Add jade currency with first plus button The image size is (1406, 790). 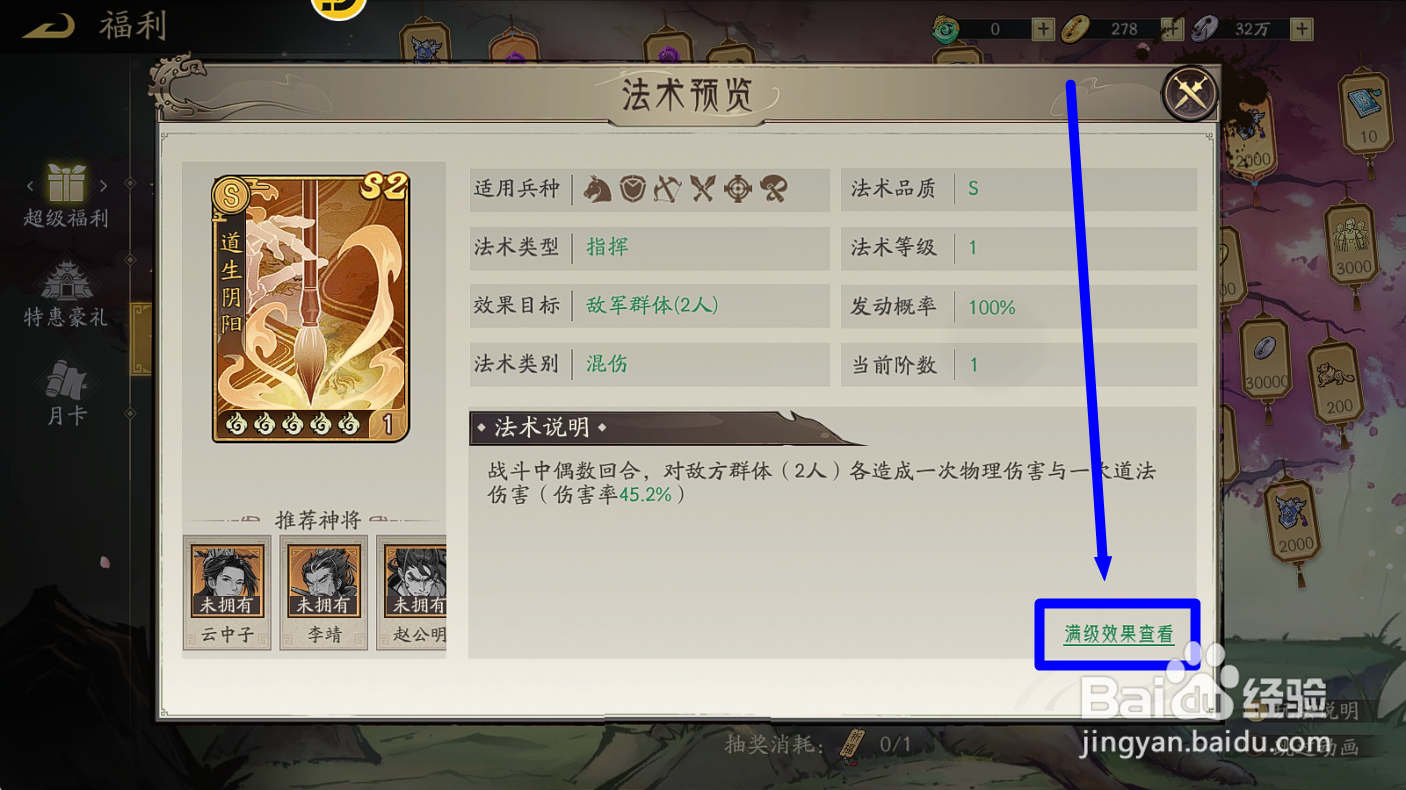tap(1043, 29)
